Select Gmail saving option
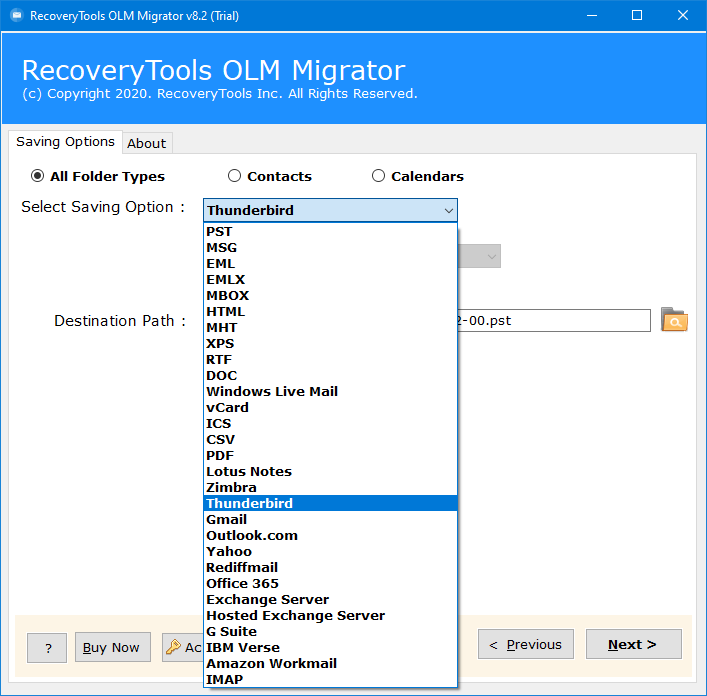The width and height of the screenshot is (707, 696). pos(330,520)
